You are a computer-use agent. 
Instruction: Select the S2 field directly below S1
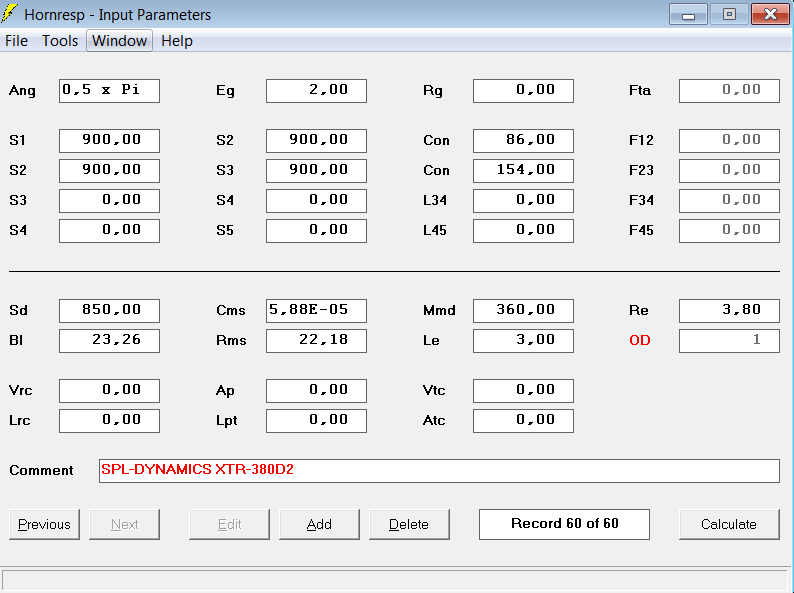pyautogui.click(x=109, y=171)
